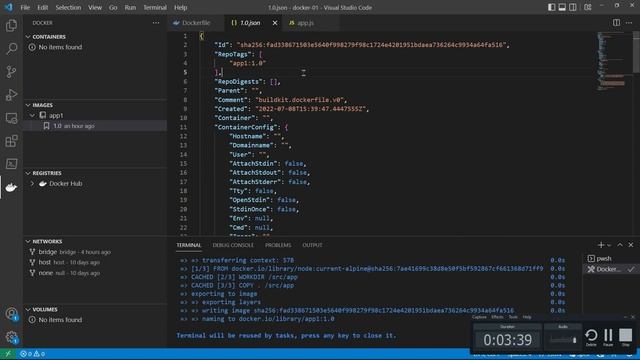The image size is (640, 360).
Task: Open the Search view icon
Action: click(x=11, y=49)
